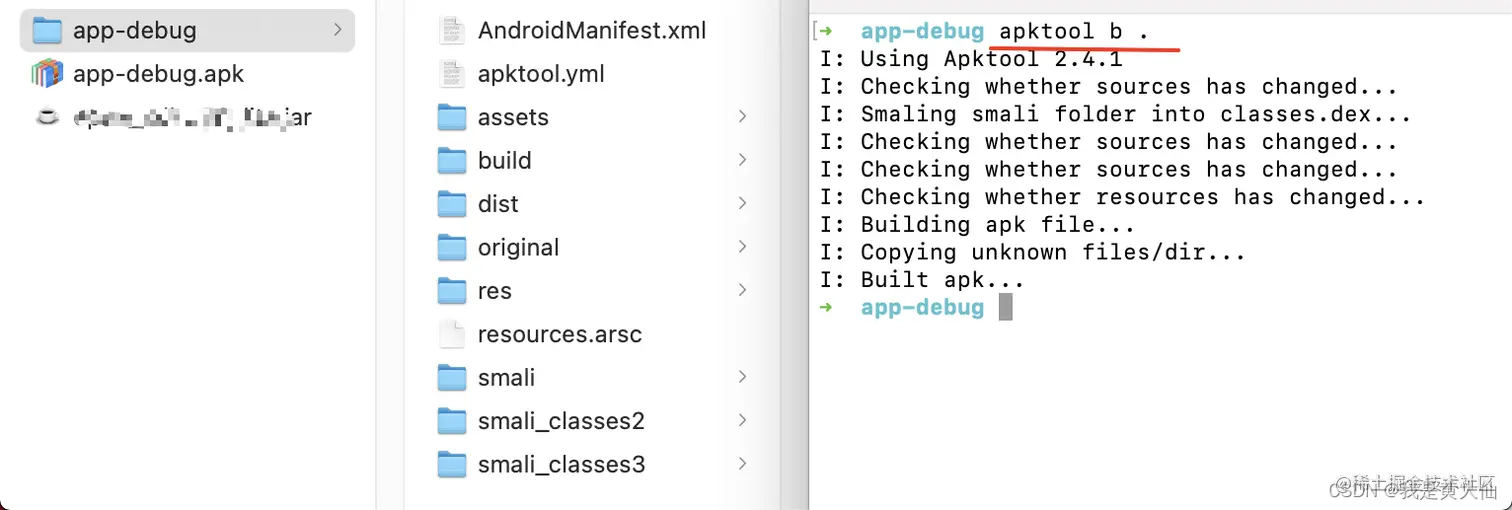Screen dimensions: 1512x510
Task: Select the app-debug folder icon
Action: [x=47, y=30]
